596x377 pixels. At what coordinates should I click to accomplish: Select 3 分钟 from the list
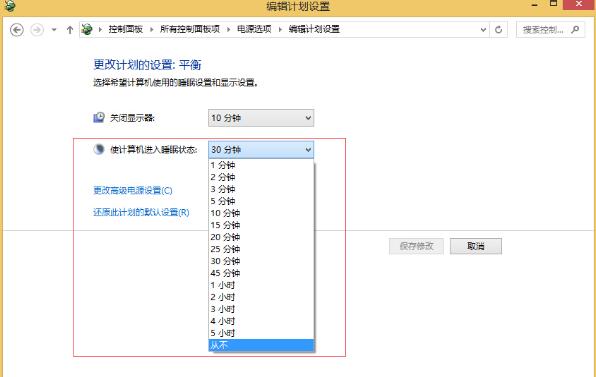tap(262, 189)
